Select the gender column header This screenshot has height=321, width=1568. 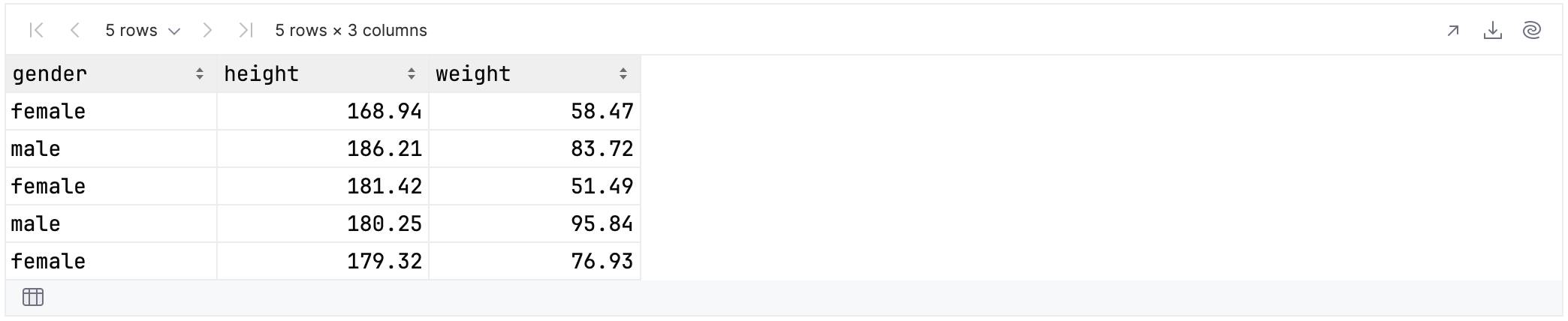[x=111, y=73]
